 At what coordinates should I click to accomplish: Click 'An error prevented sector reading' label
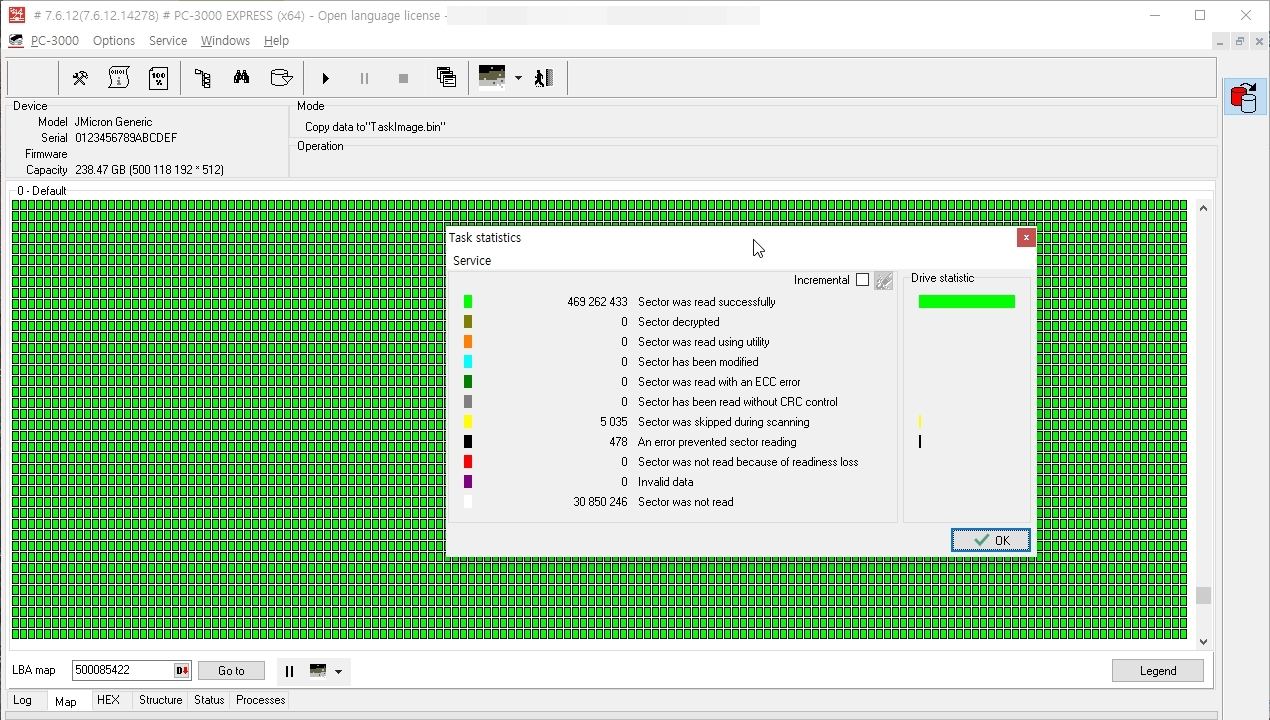[x=717, y=442]
